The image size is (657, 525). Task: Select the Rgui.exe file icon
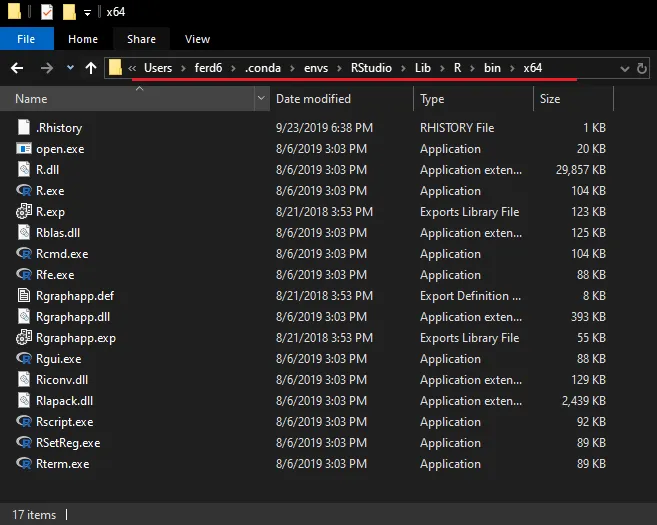(x=25, y=359)
